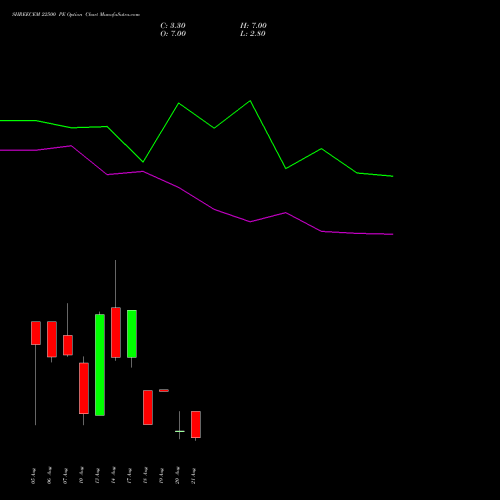Select the red candlestick body above 18 Aug
Screen dimensions: 500x500
tap(148, 407)
